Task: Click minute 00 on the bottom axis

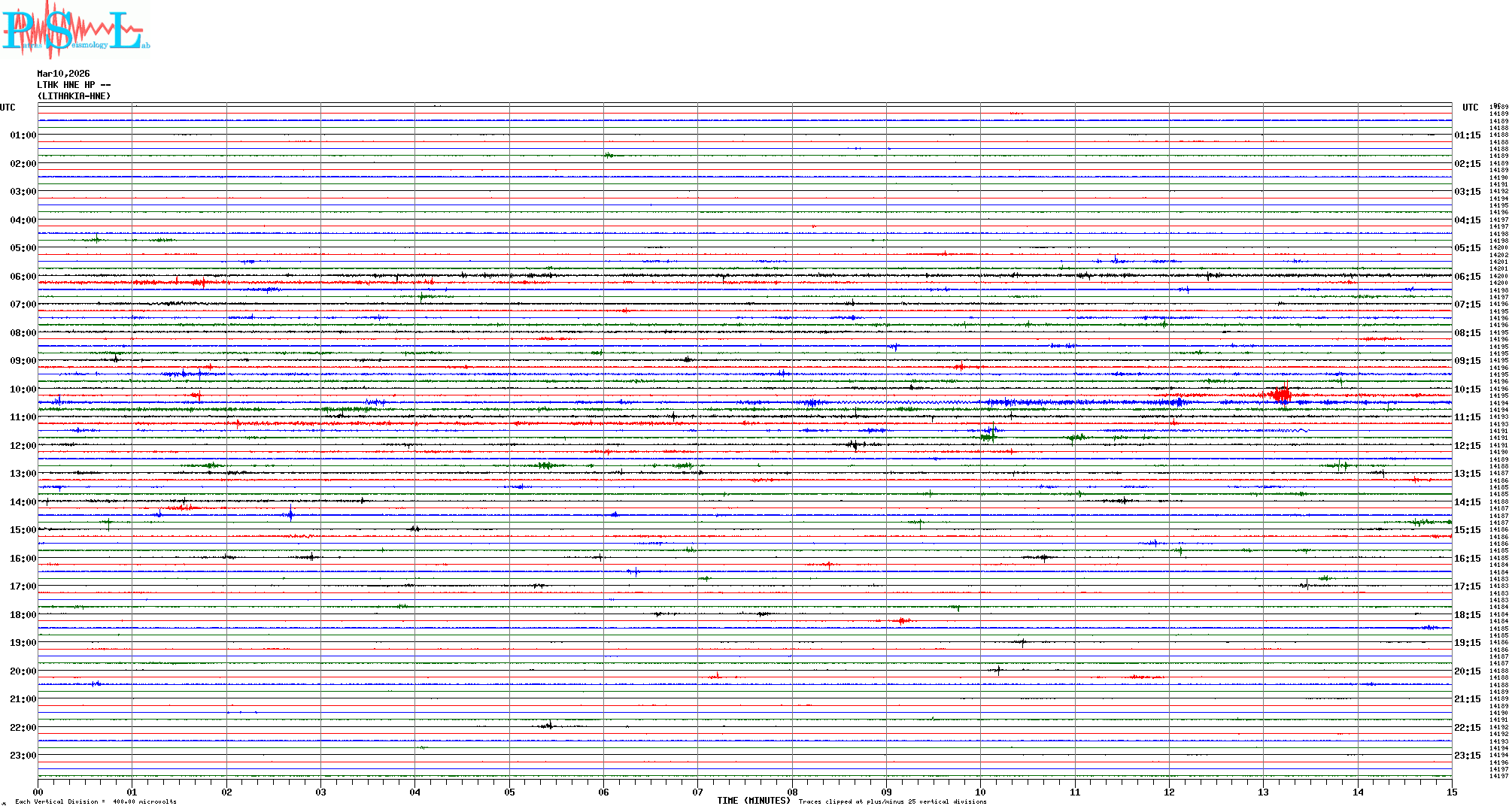Action: (x=38, y=792)
